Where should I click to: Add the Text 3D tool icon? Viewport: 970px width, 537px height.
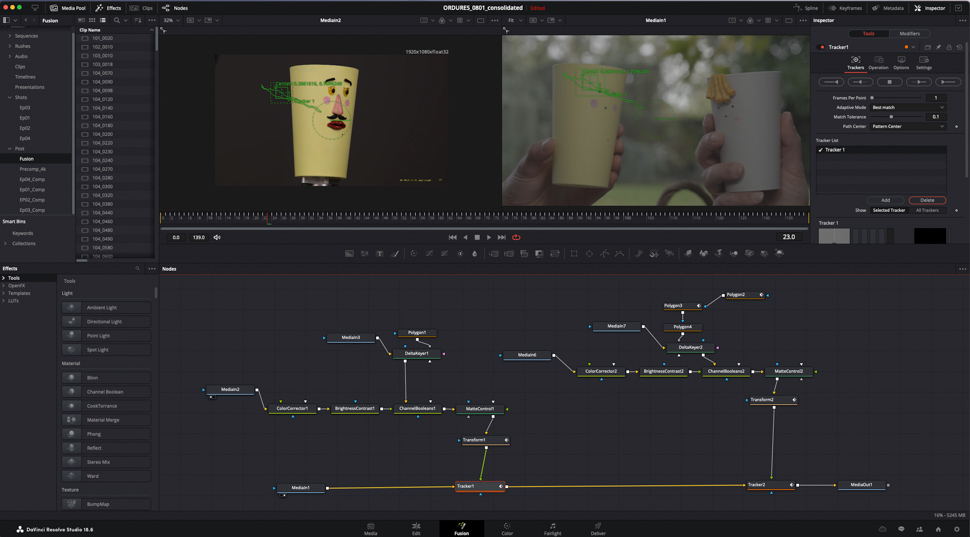(x=719, y=254)
